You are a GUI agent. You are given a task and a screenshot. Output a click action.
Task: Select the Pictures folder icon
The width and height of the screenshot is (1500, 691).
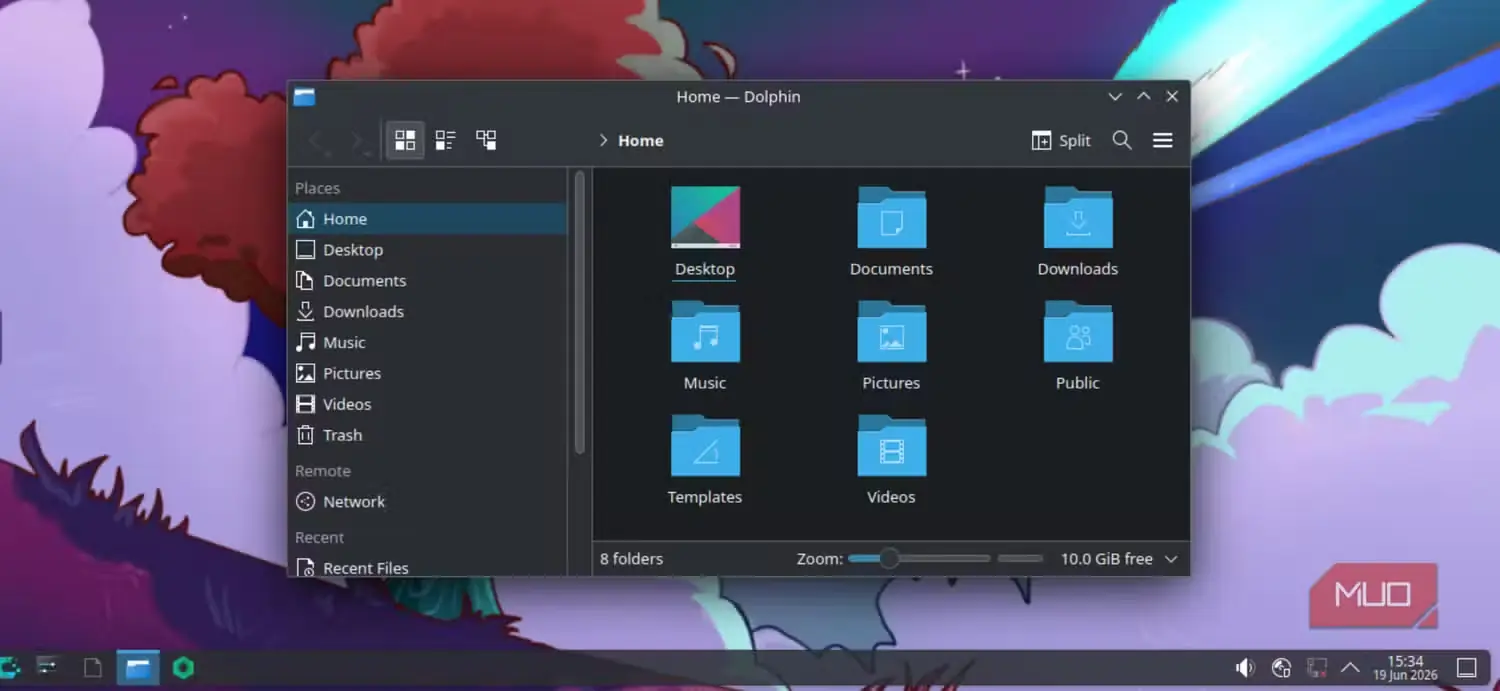click(x=891, y=331)
